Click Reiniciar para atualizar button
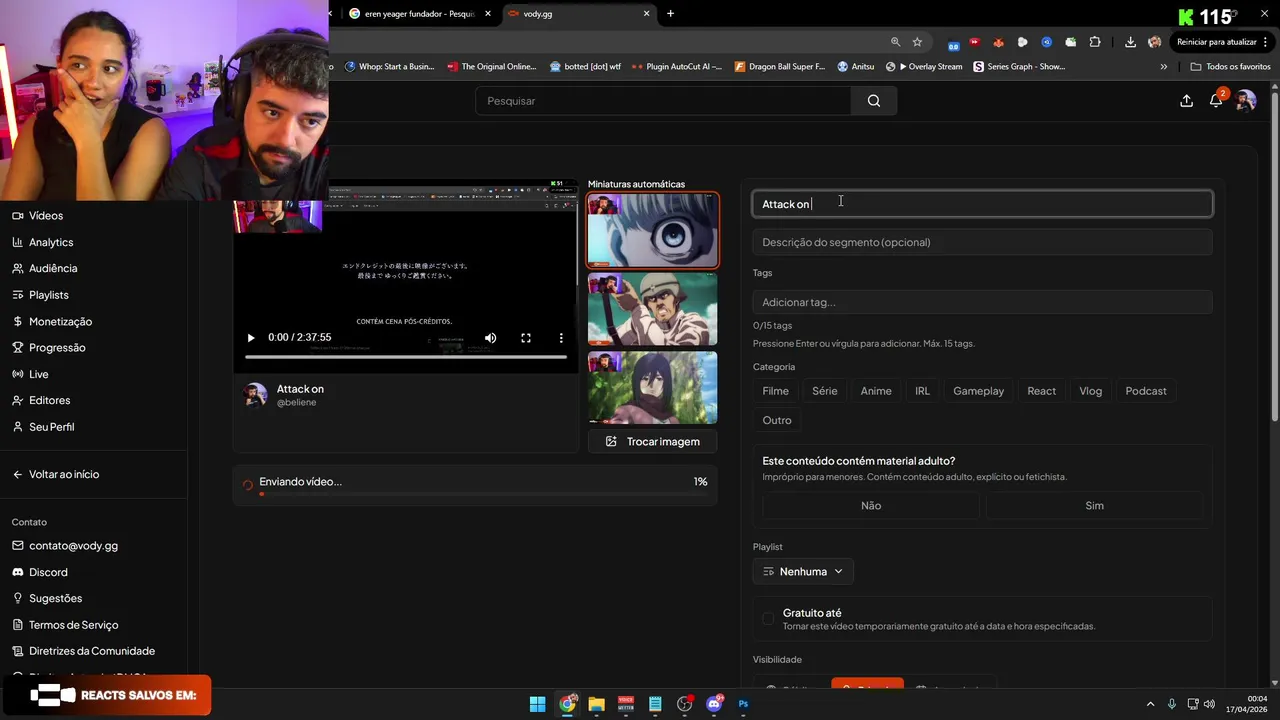1280x720 pixels. [x=1216, y=42]
